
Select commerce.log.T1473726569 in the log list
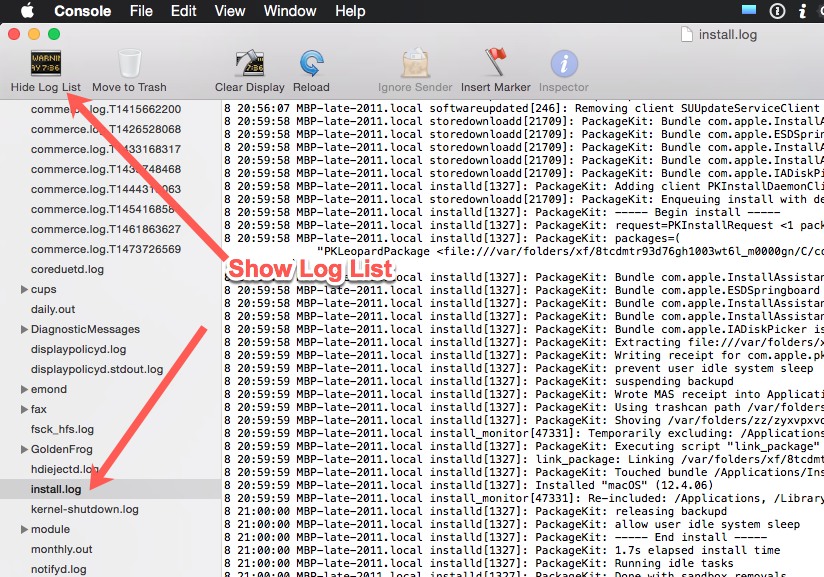tap(106, 249)
